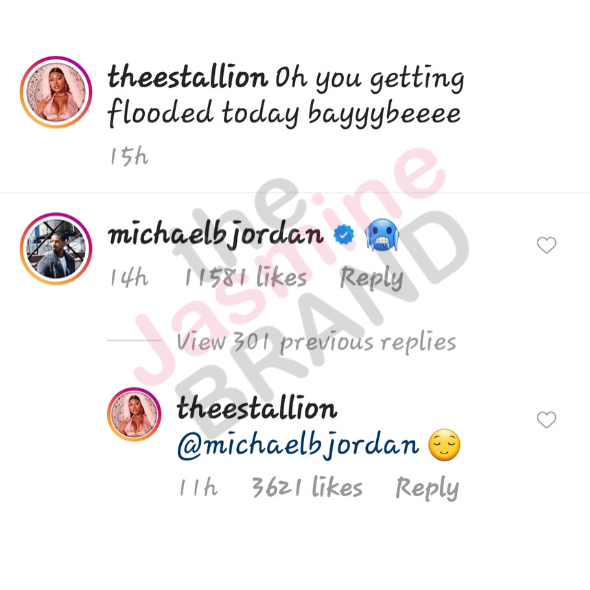The image size is (590, 590).
Task: Click the line before View previous replies
Action: pos(134,340)
